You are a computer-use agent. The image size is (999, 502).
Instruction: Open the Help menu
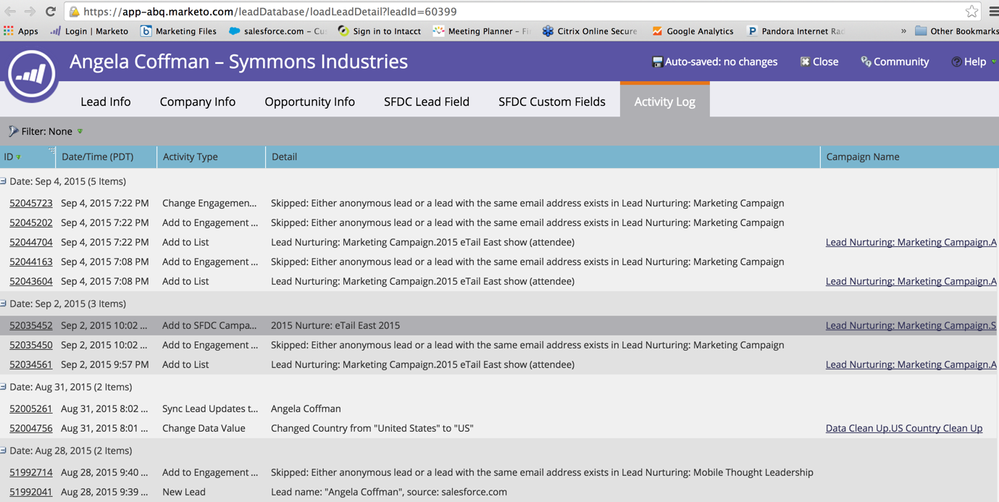point(973,62)
